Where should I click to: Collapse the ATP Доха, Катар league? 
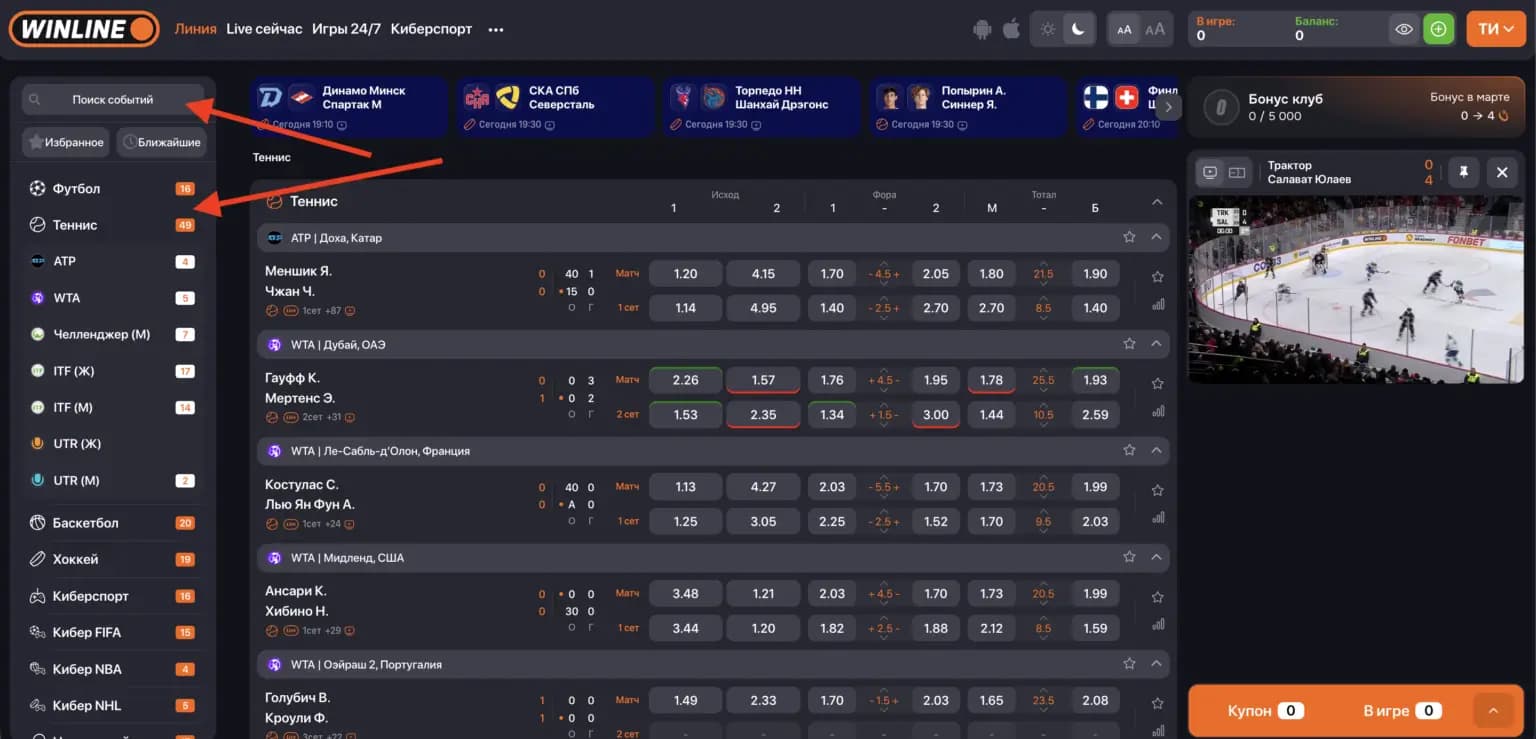tap(1157, 238)
